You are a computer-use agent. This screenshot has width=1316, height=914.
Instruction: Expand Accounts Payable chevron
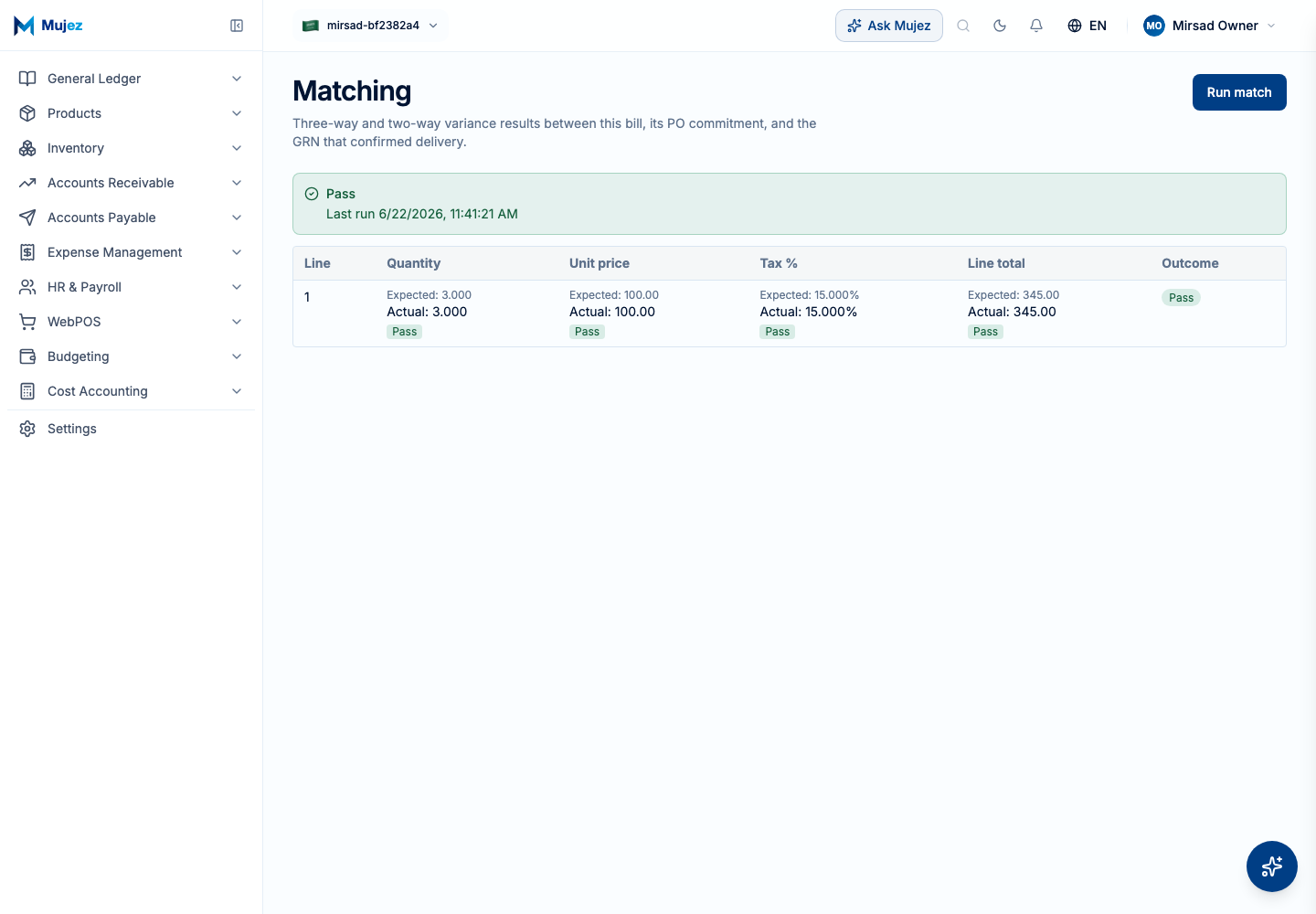click(237, 218)
